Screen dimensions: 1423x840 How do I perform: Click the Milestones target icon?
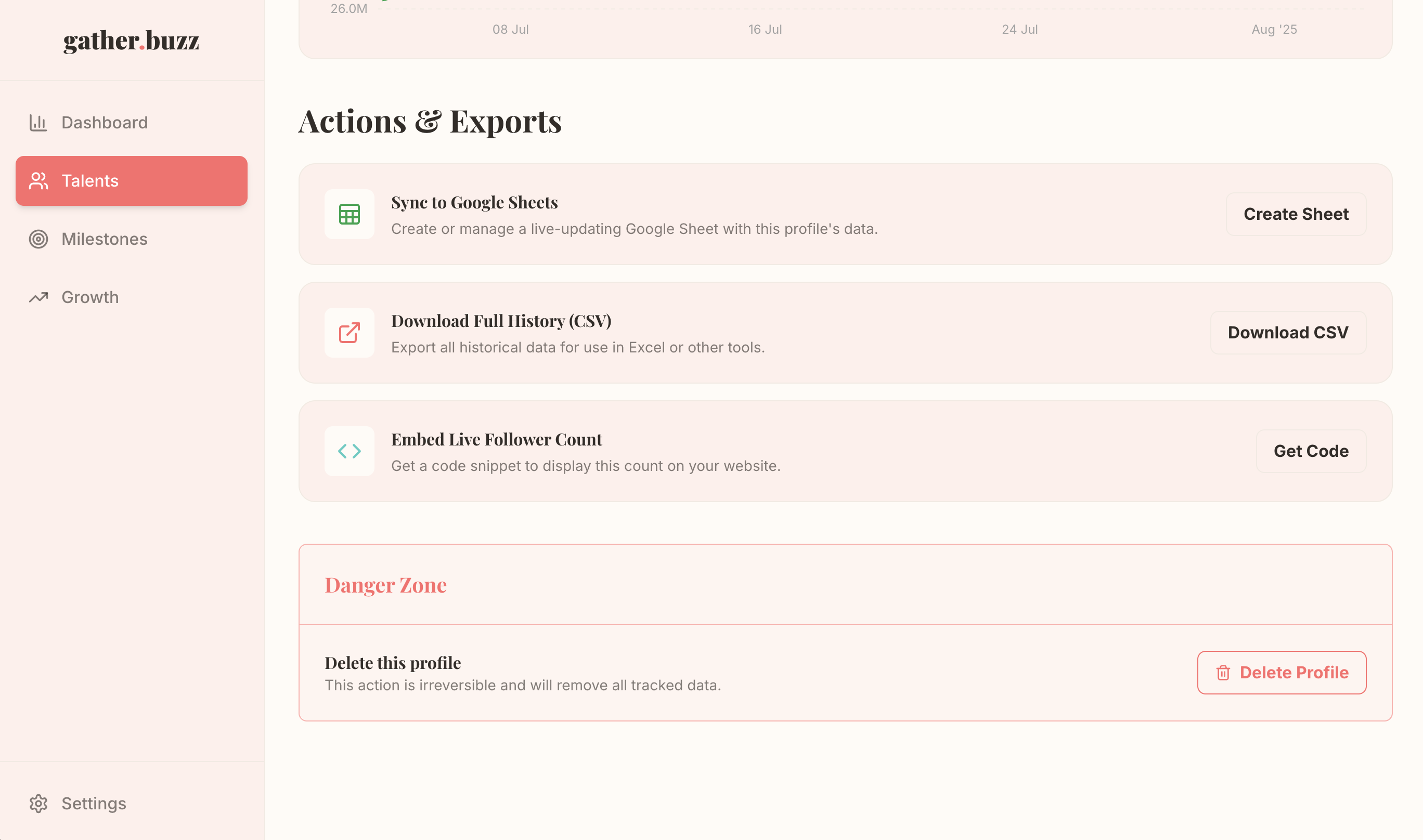pyautogui.click(x=38, y=240)
